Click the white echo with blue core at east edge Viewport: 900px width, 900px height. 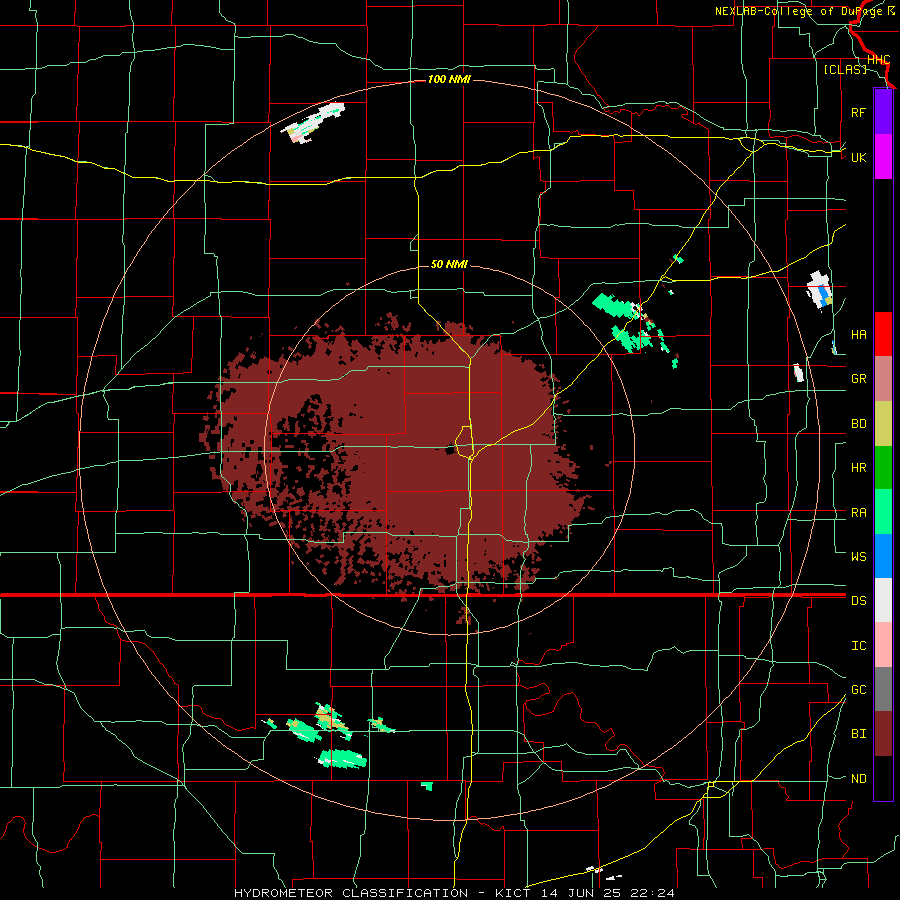point(819,290)
